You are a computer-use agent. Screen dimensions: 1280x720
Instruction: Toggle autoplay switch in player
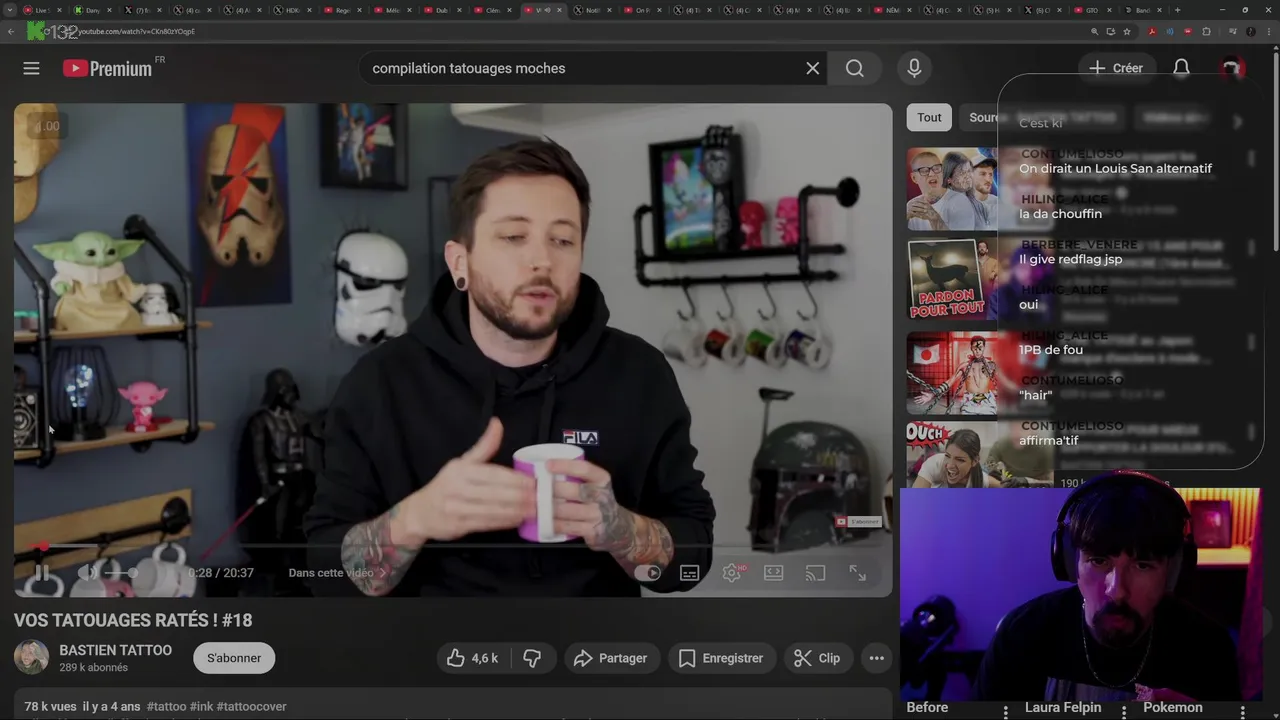pos(648,573)
